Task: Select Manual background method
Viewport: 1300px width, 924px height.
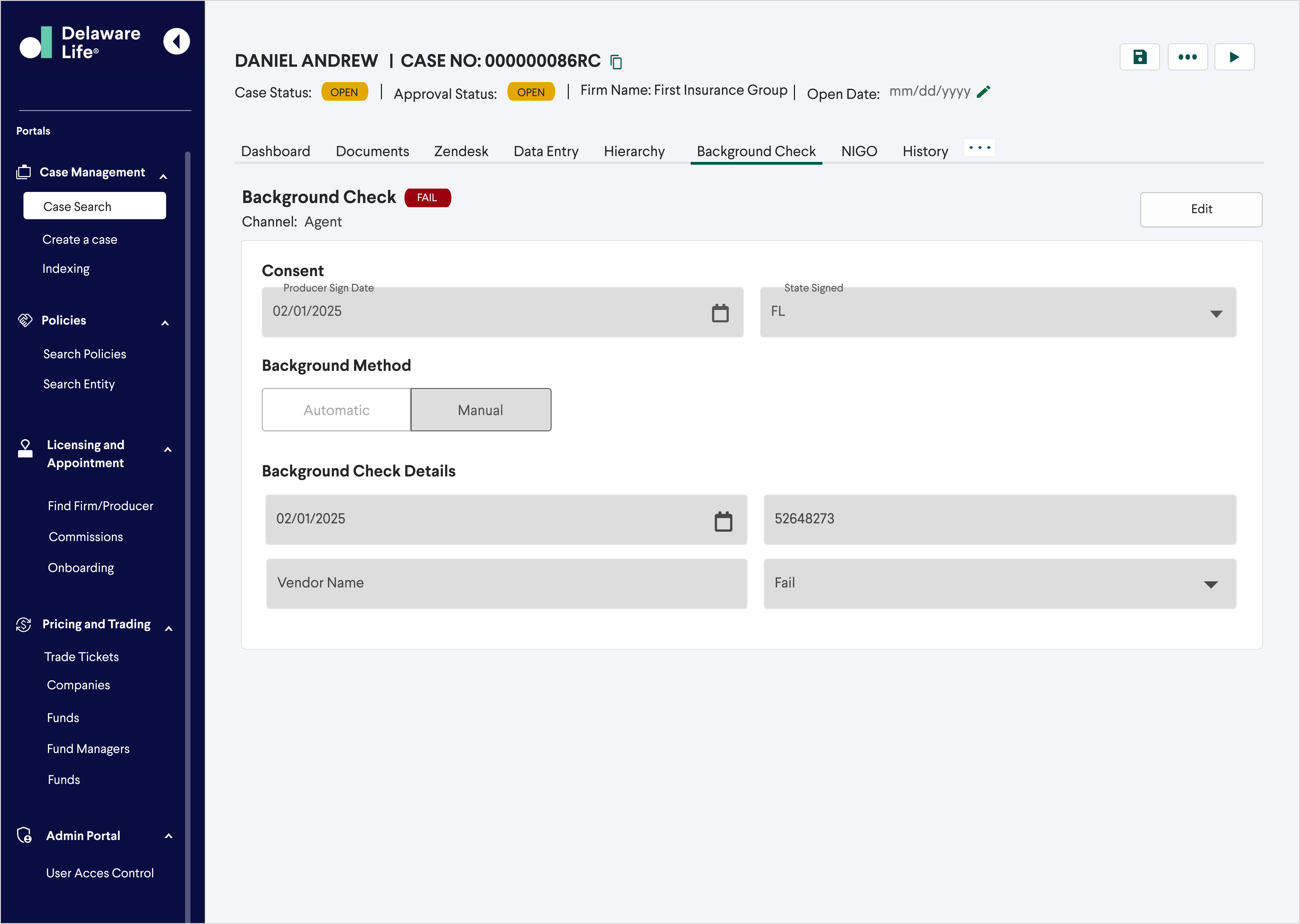Action: click(480, 410)
